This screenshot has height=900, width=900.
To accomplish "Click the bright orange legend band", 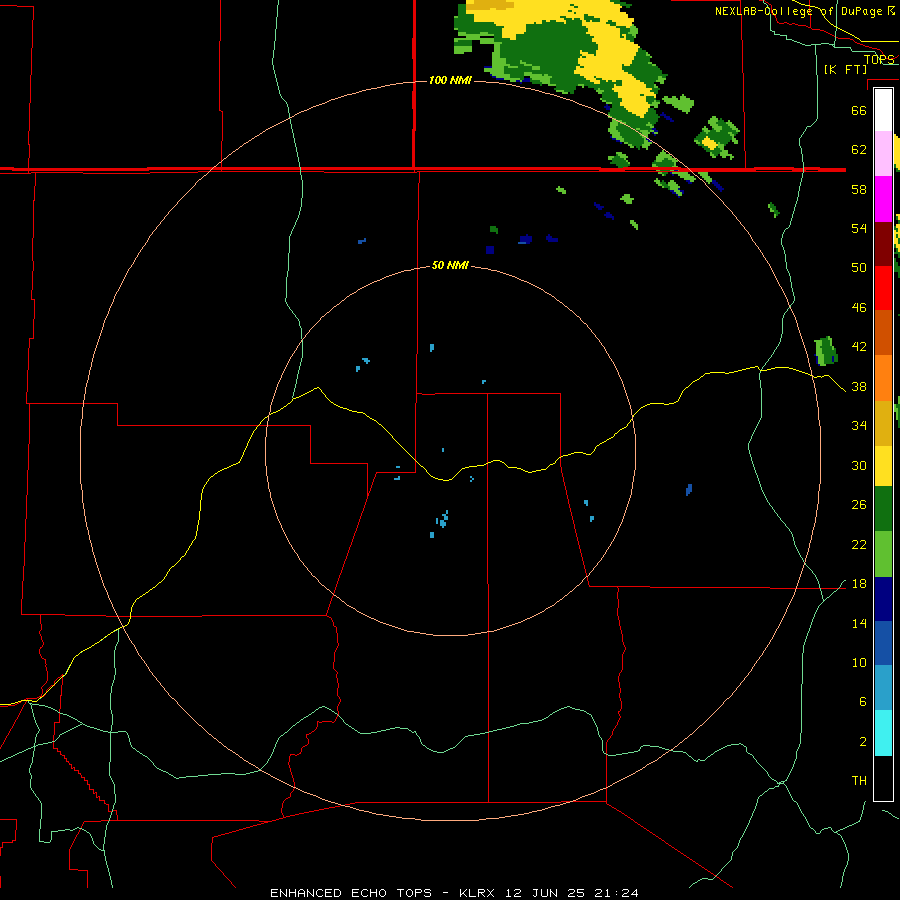I will (883, 378).
